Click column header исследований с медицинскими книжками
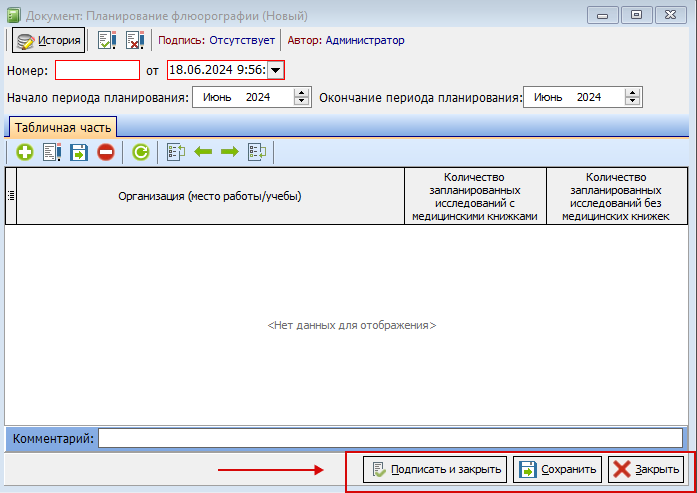The height and width of the screenshot is (493, 697). (x=475, y=196)
